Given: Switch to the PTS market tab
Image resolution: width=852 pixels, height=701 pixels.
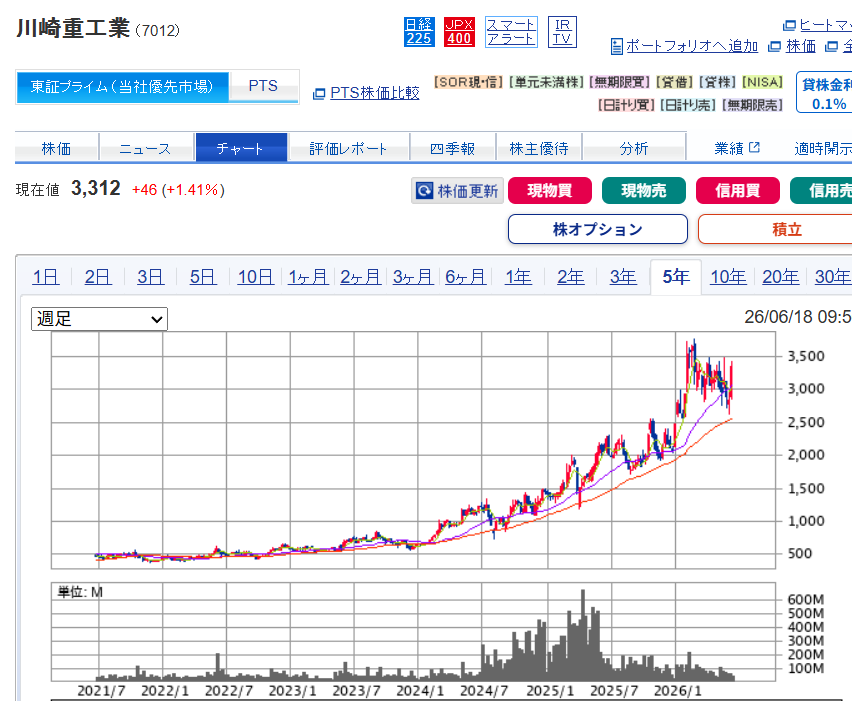Looking at the screenshot, I should [x=264, y=86].
